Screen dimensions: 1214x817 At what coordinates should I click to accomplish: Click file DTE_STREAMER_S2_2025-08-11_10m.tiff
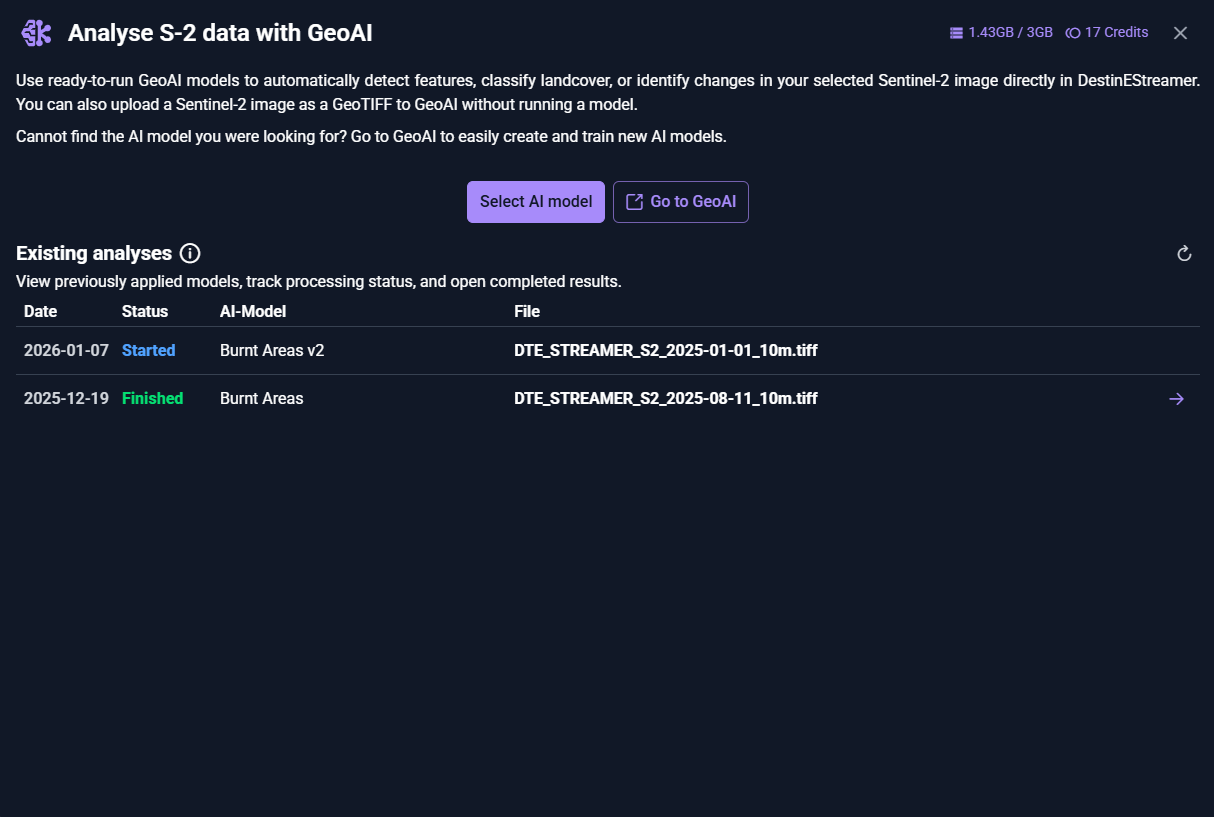click(x=666, y=398)
